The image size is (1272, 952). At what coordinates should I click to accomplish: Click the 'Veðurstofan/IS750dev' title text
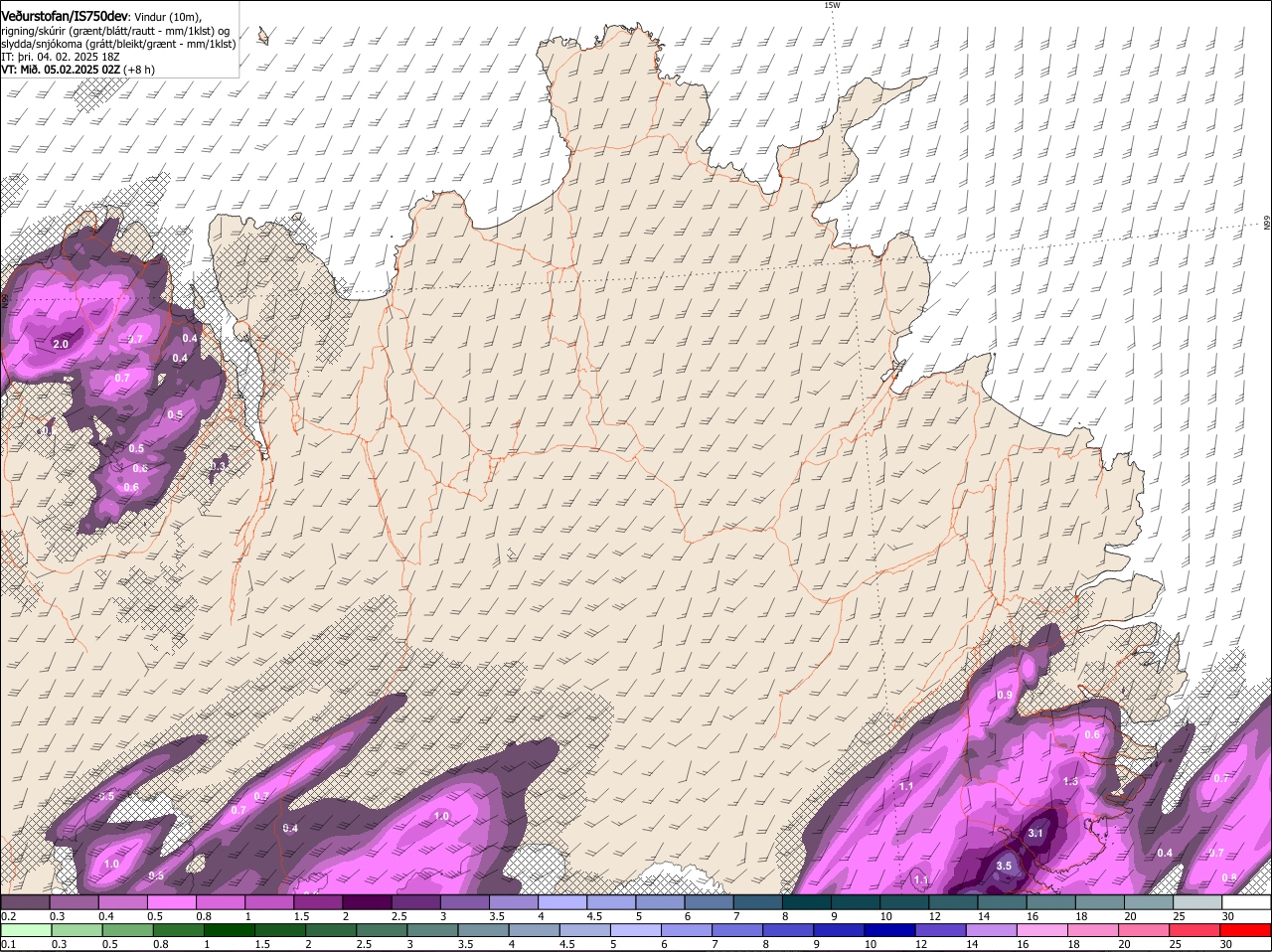(x=65, y=16)
